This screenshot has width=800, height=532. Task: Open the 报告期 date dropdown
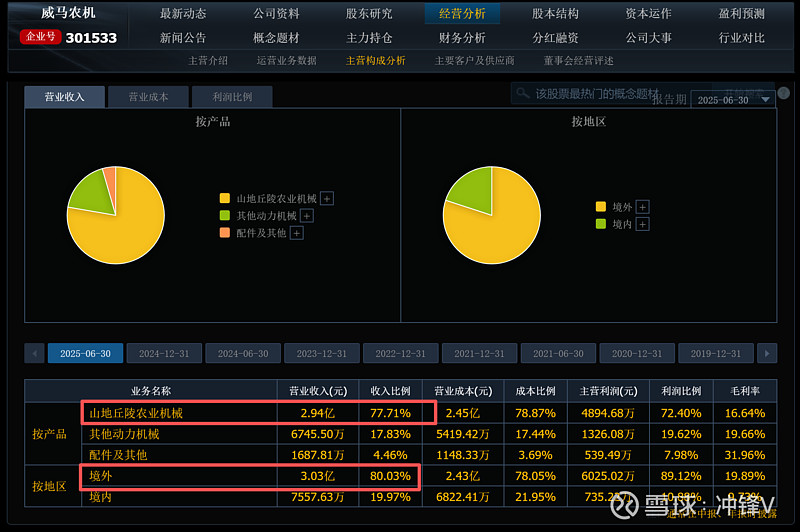pos(733,100)
